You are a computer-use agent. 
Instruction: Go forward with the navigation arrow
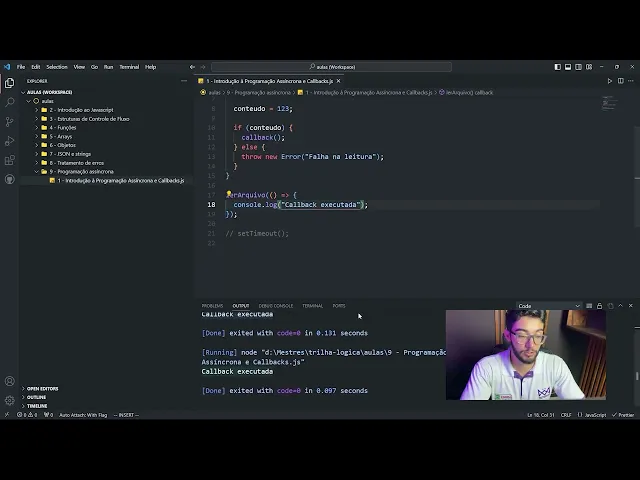pos(203,67)
